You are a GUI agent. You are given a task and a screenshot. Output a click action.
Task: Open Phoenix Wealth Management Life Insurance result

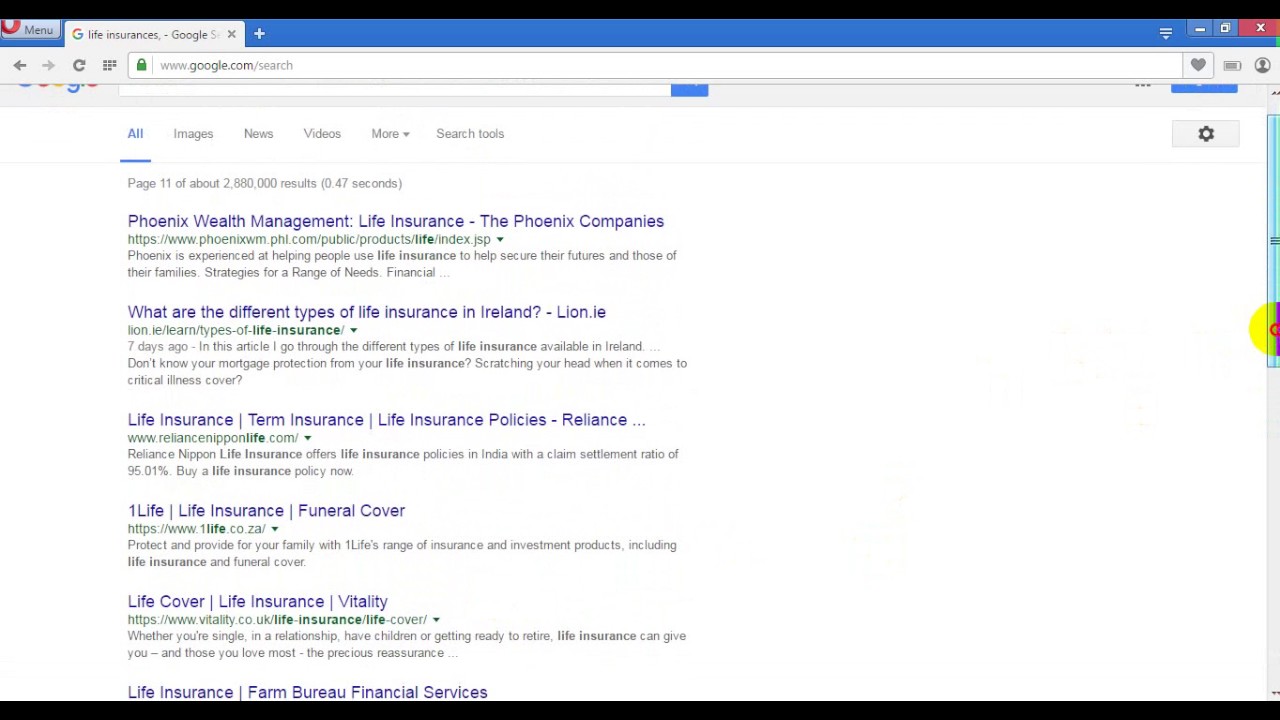tap(396, 221)
